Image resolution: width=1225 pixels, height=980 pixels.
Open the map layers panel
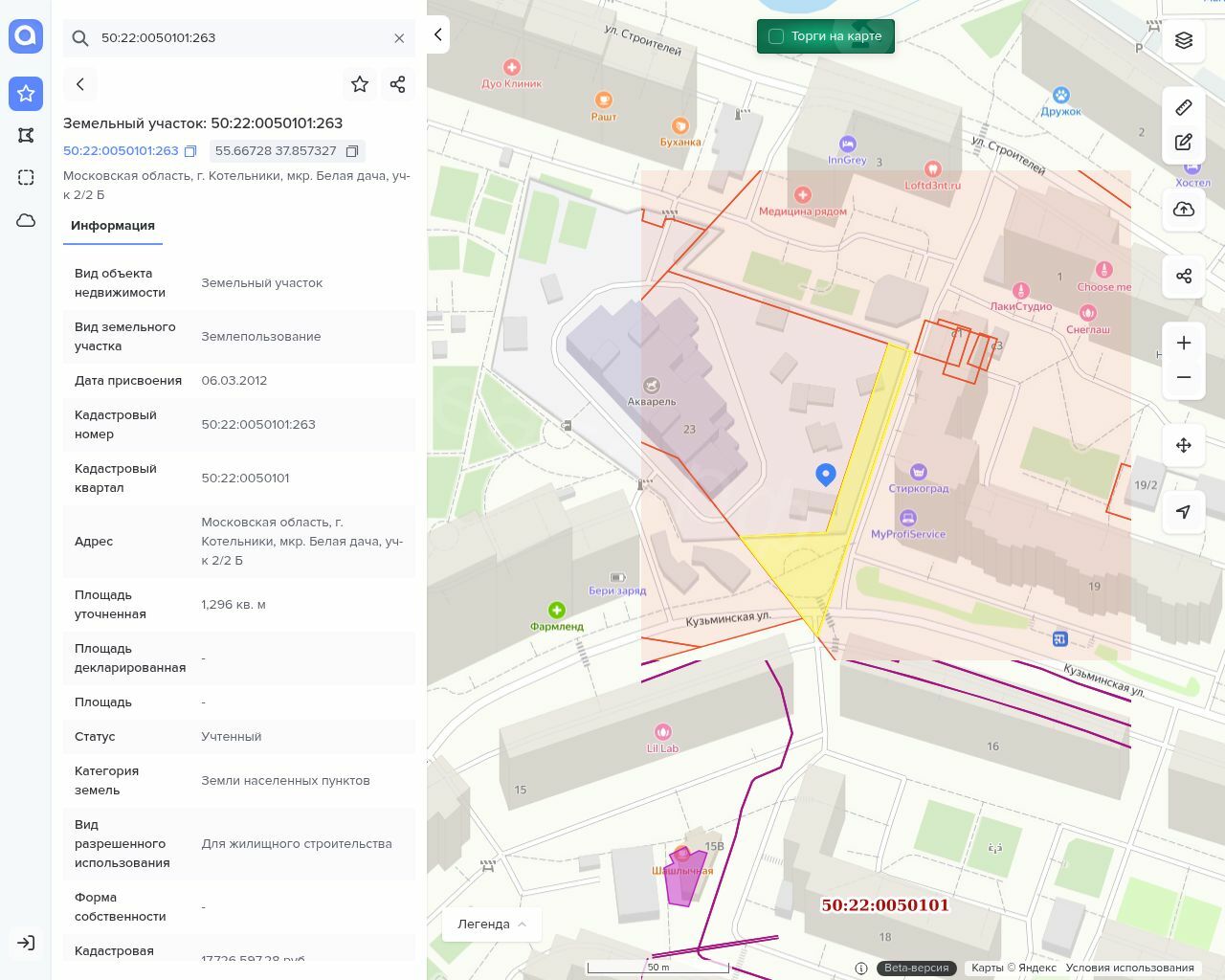coord(1184,40)
